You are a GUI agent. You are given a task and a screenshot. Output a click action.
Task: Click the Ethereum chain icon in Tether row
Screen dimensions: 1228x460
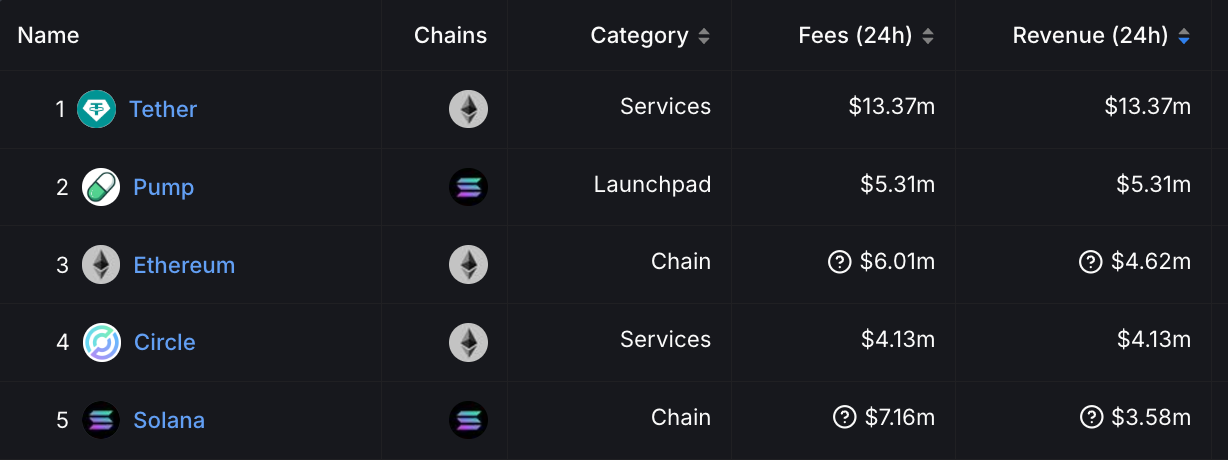point(468,108)
